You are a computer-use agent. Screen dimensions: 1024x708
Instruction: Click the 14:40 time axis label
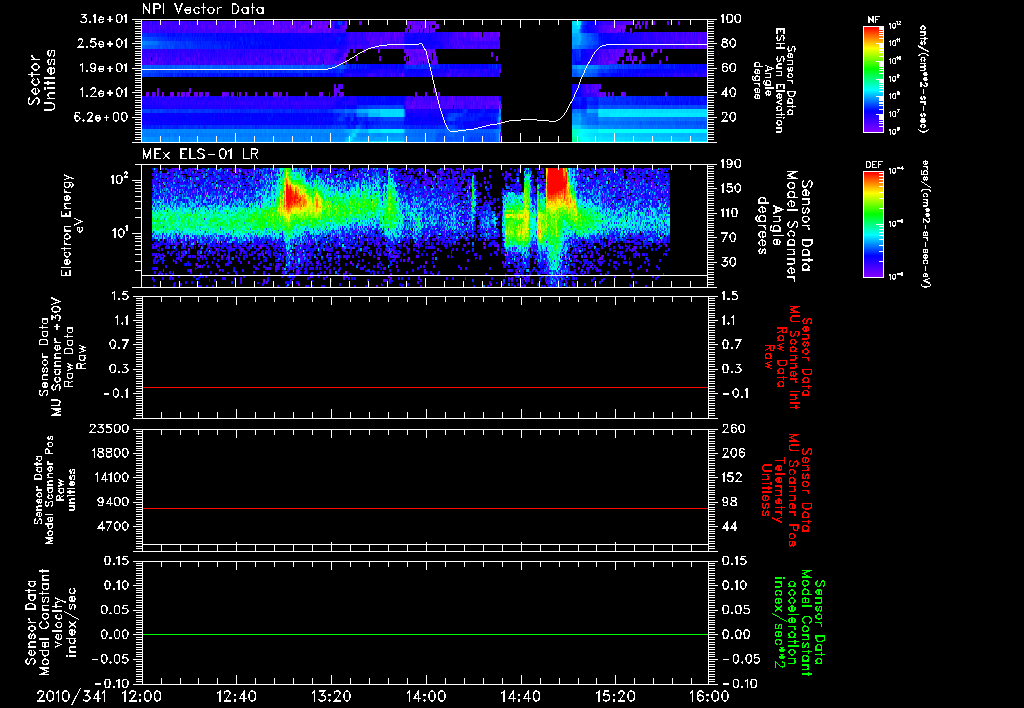pos(520,696)
